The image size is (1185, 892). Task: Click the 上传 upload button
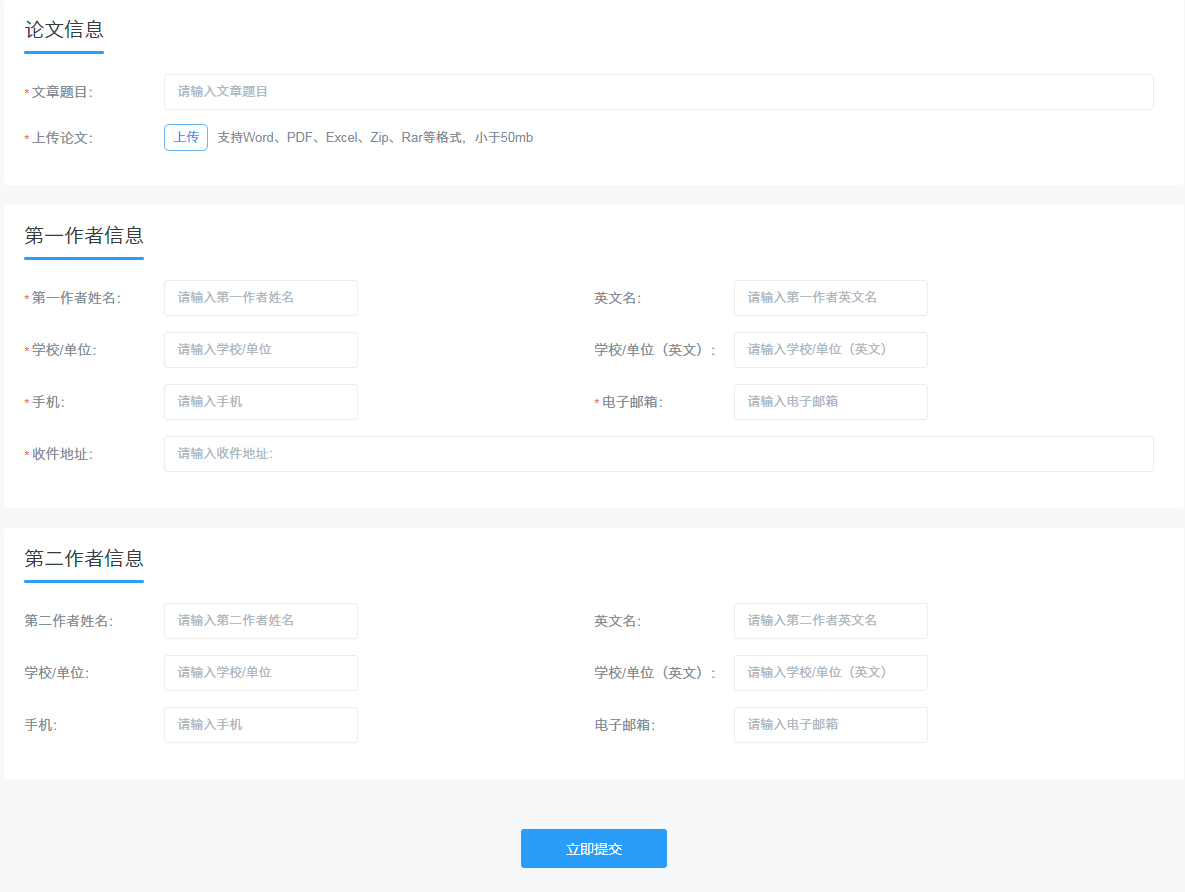pos(186,138)
